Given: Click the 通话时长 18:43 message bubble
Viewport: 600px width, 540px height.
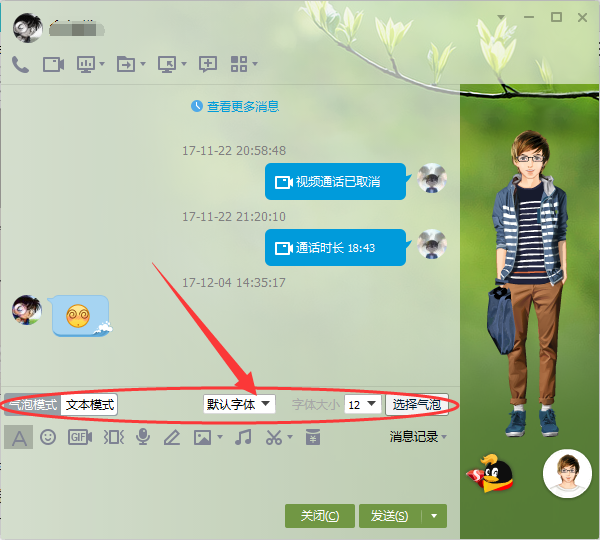Looking at the screenshot, I should pos(336,248).
